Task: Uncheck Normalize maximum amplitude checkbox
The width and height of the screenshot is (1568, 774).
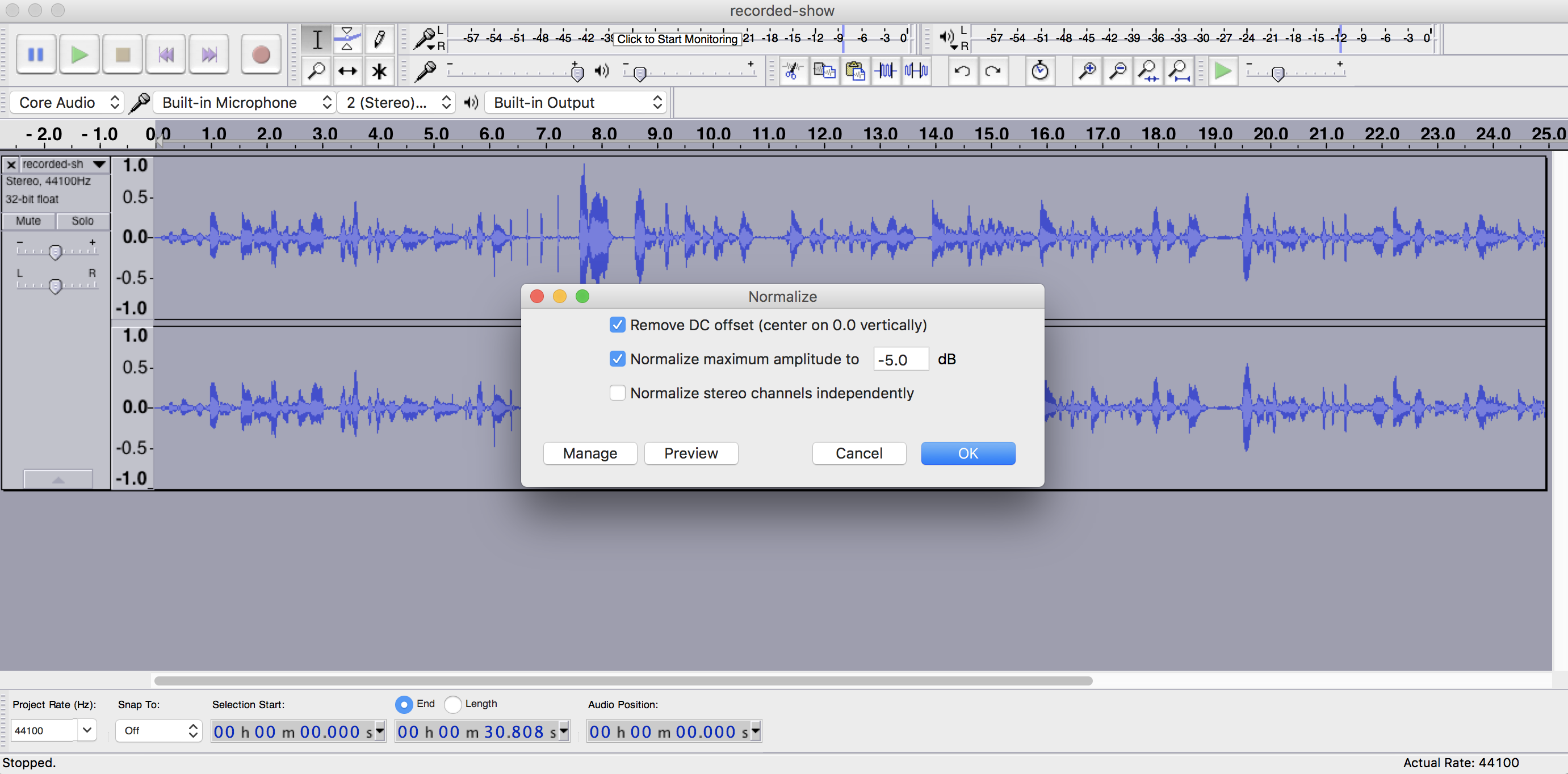Action: (617, 359)
